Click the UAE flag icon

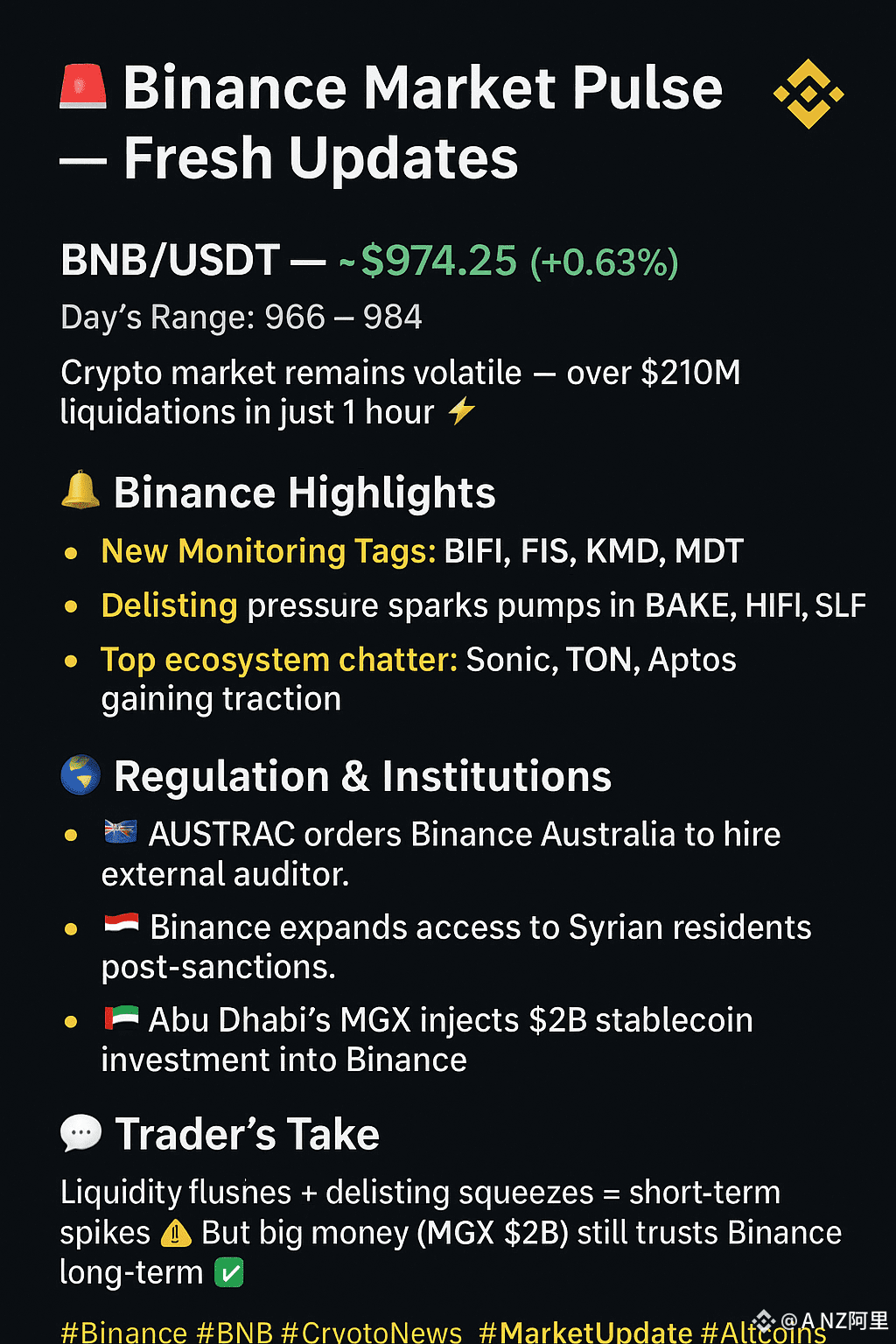click(x=121, y=1017)
